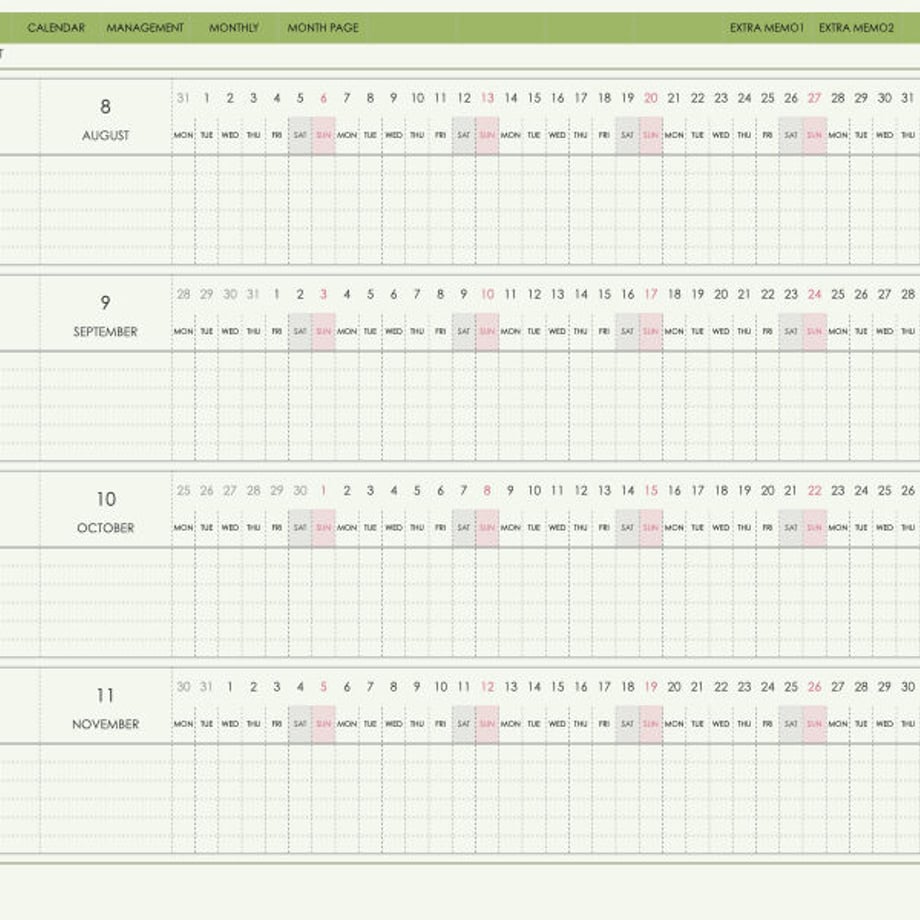The height and width of the screenshot is (920, 920).
Task: Select grey July 31 in August row
Action: 183,98
